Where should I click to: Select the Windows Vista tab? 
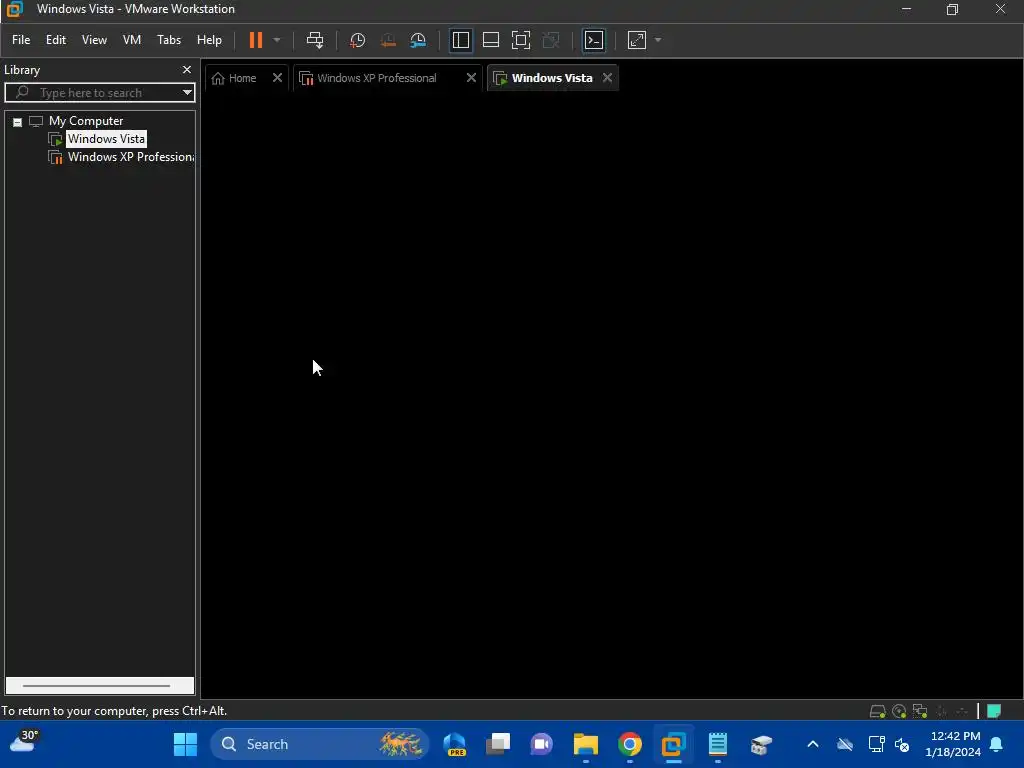tap(552, 78)
